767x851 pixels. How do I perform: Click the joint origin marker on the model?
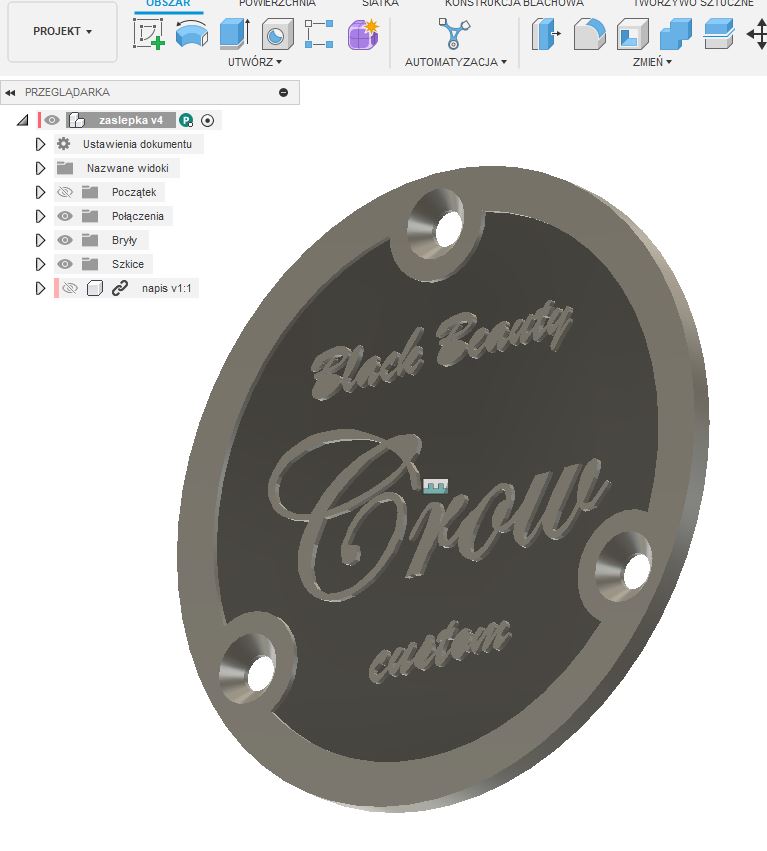tap(435, 486)
